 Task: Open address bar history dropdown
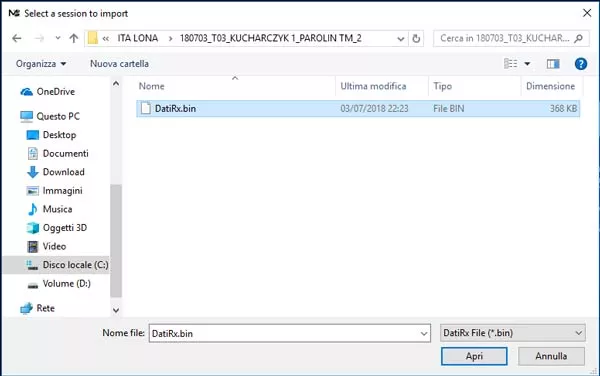click(401, 39)
